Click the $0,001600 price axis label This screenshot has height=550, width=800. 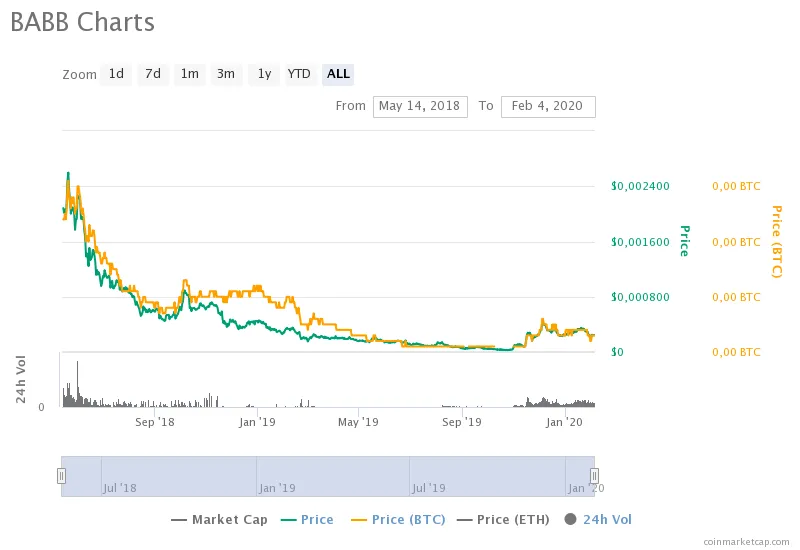pyautogui.click(x=640, y=242)
